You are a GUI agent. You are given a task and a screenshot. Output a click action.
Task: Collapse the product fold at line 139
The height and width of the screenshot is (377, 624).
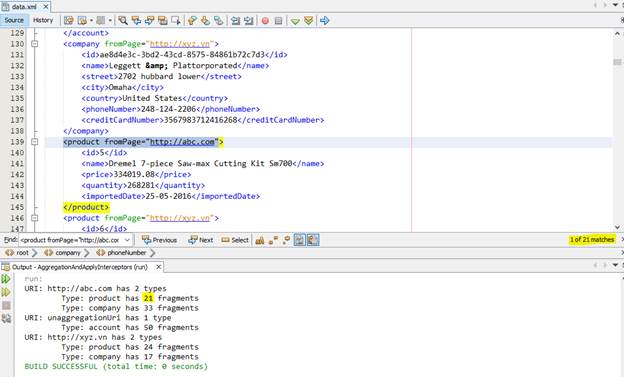pos(35,142)
